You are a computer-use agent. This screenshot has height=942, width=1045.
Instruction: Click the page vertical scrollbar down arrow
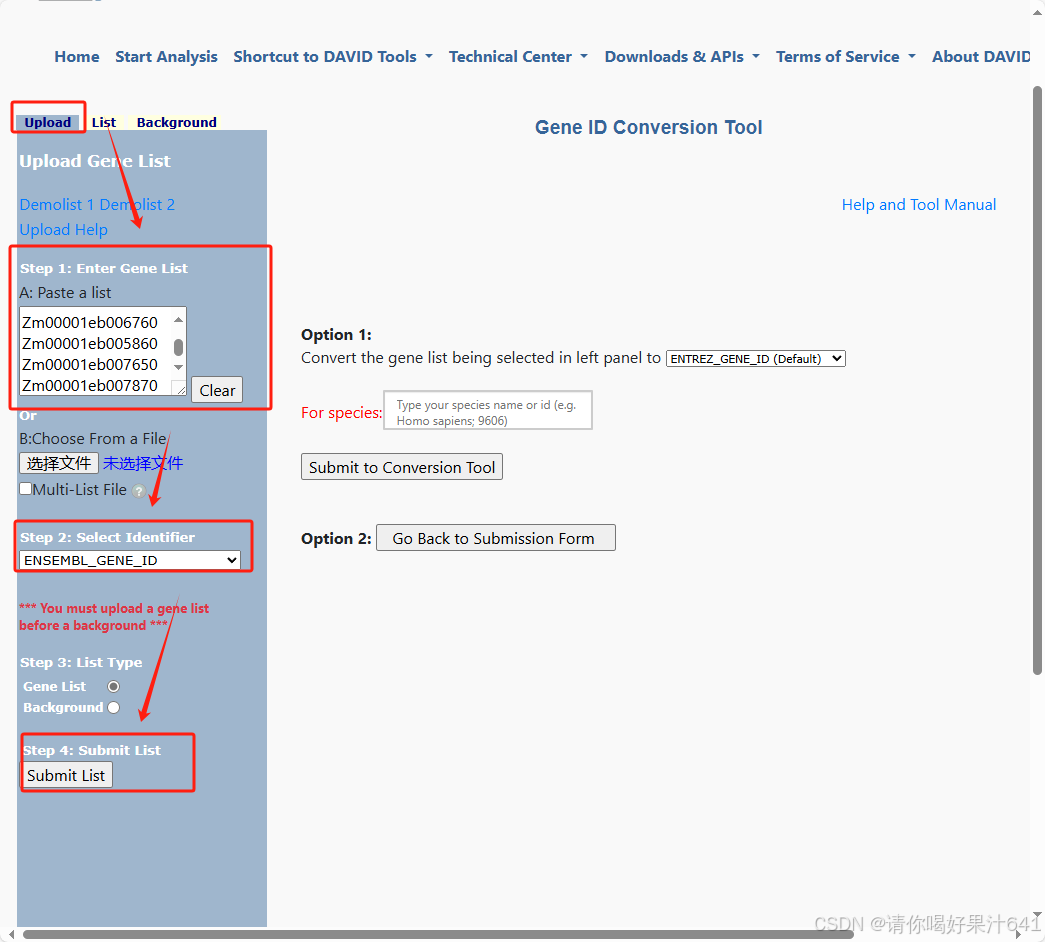[1037, 916]
